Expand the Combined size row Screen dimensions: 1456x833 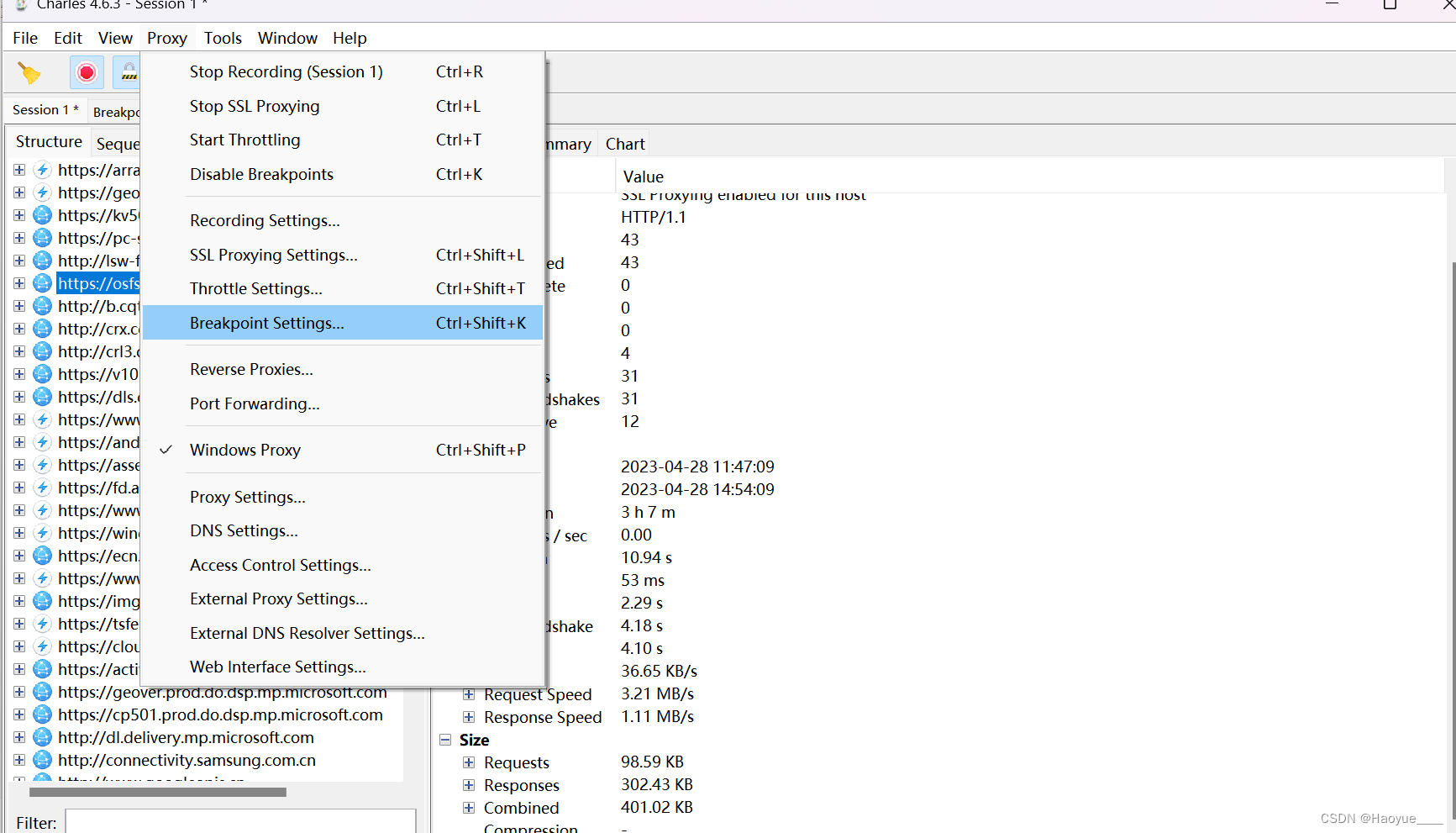point(469,808)
